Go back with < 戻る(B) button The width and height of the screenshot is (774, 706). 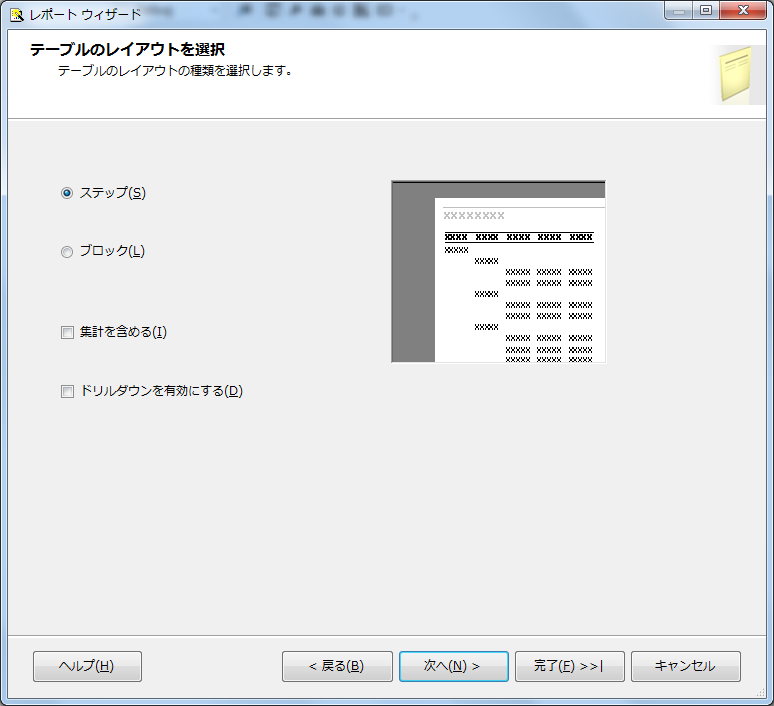[x=337, y=666]
